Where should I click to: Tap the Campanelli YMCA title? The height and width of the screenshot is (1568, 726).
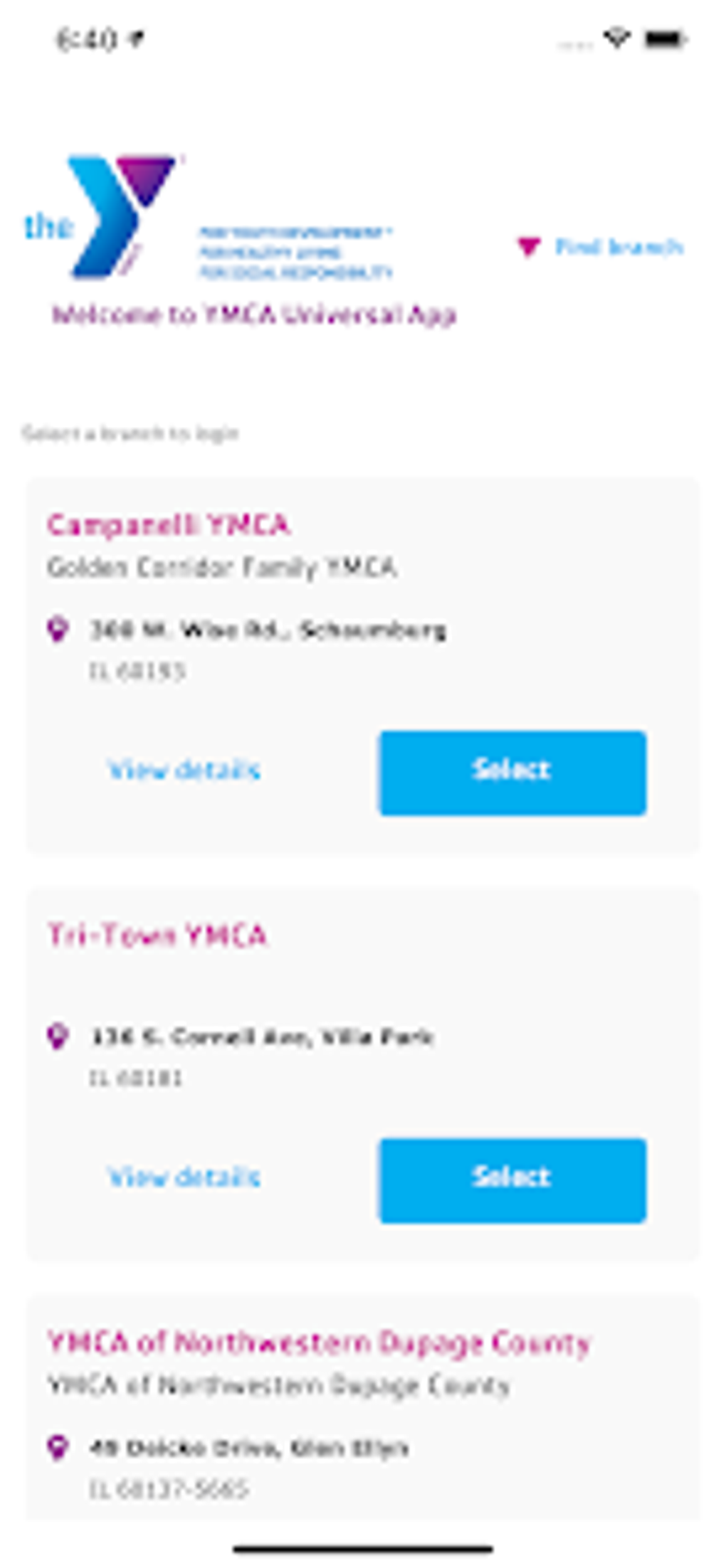click(169, 525)
